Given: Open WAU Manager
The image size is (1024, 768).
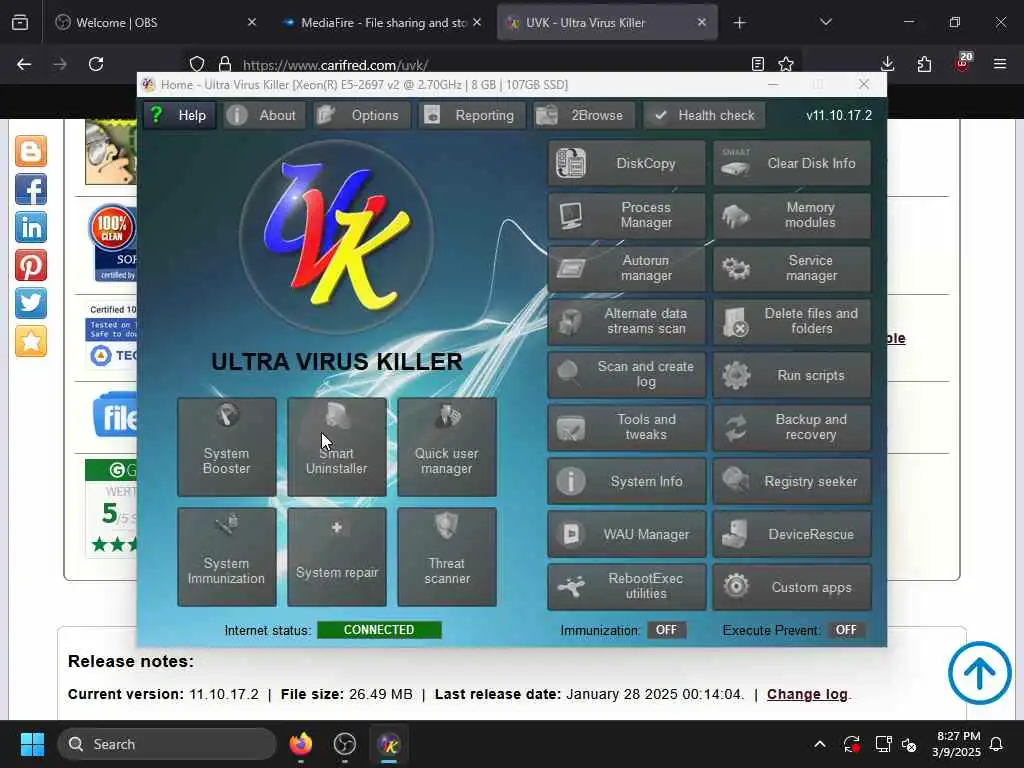Looking at the screenshot, I should [626, 534].
